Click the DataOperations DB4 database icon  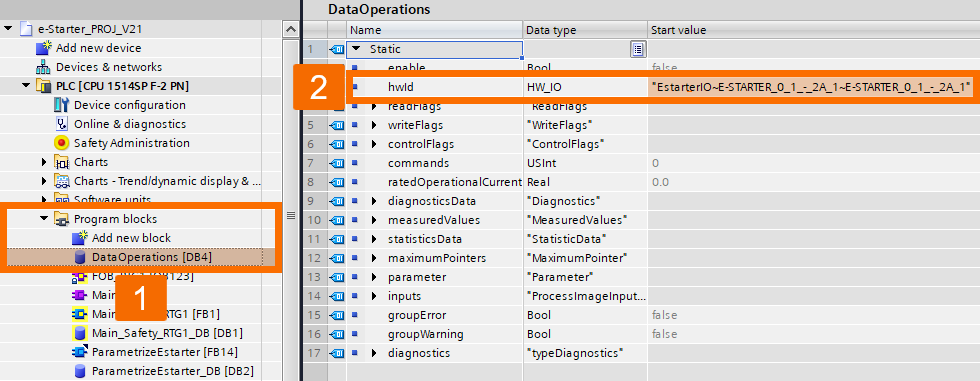[x=79, y=257]
